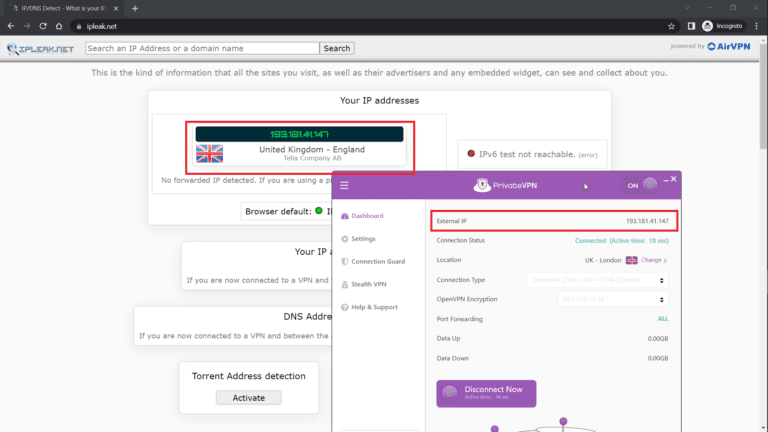Click the browser vertical scrollbar

coord(763,98)
